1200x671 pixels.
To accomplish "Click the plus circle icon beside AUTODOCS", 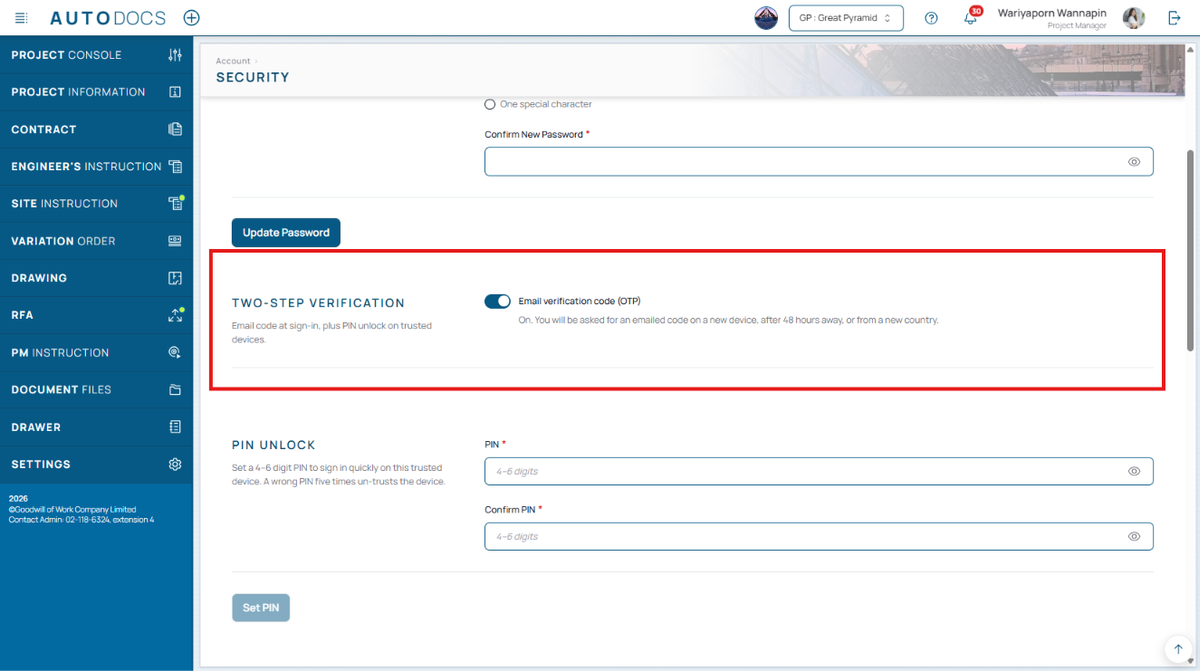I will coord(192,18).
